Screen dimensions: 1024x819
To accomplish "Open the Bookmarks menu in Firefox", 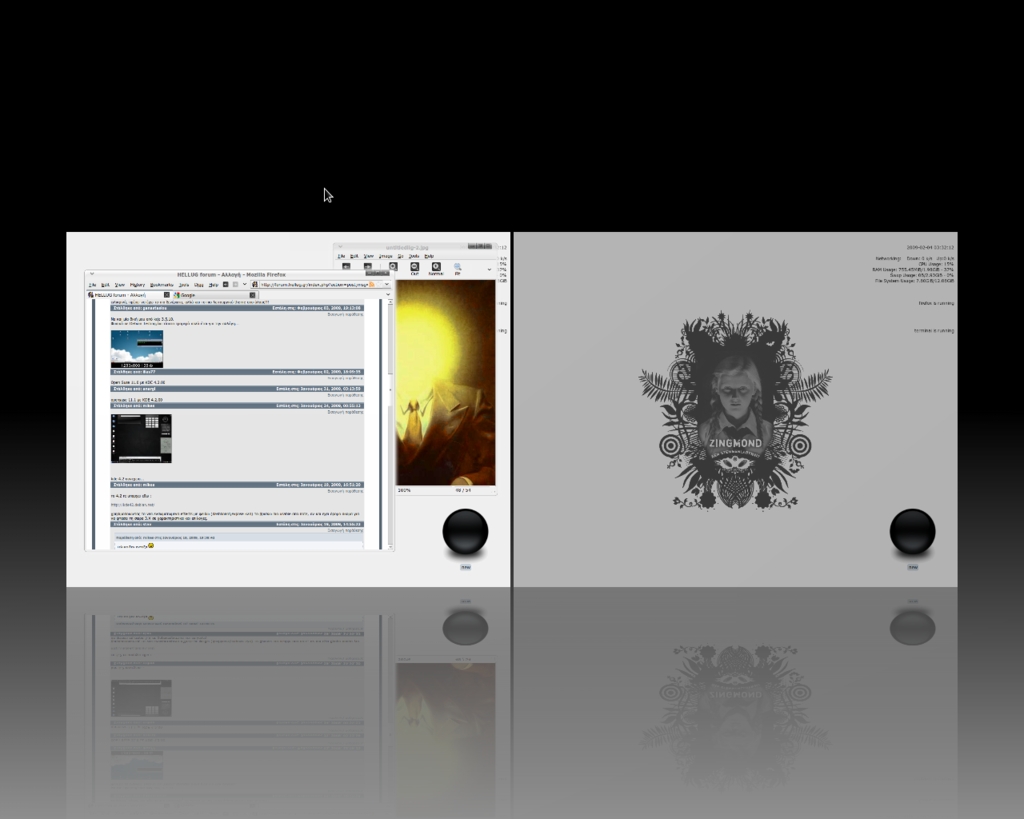I will (x=160, y=284).
